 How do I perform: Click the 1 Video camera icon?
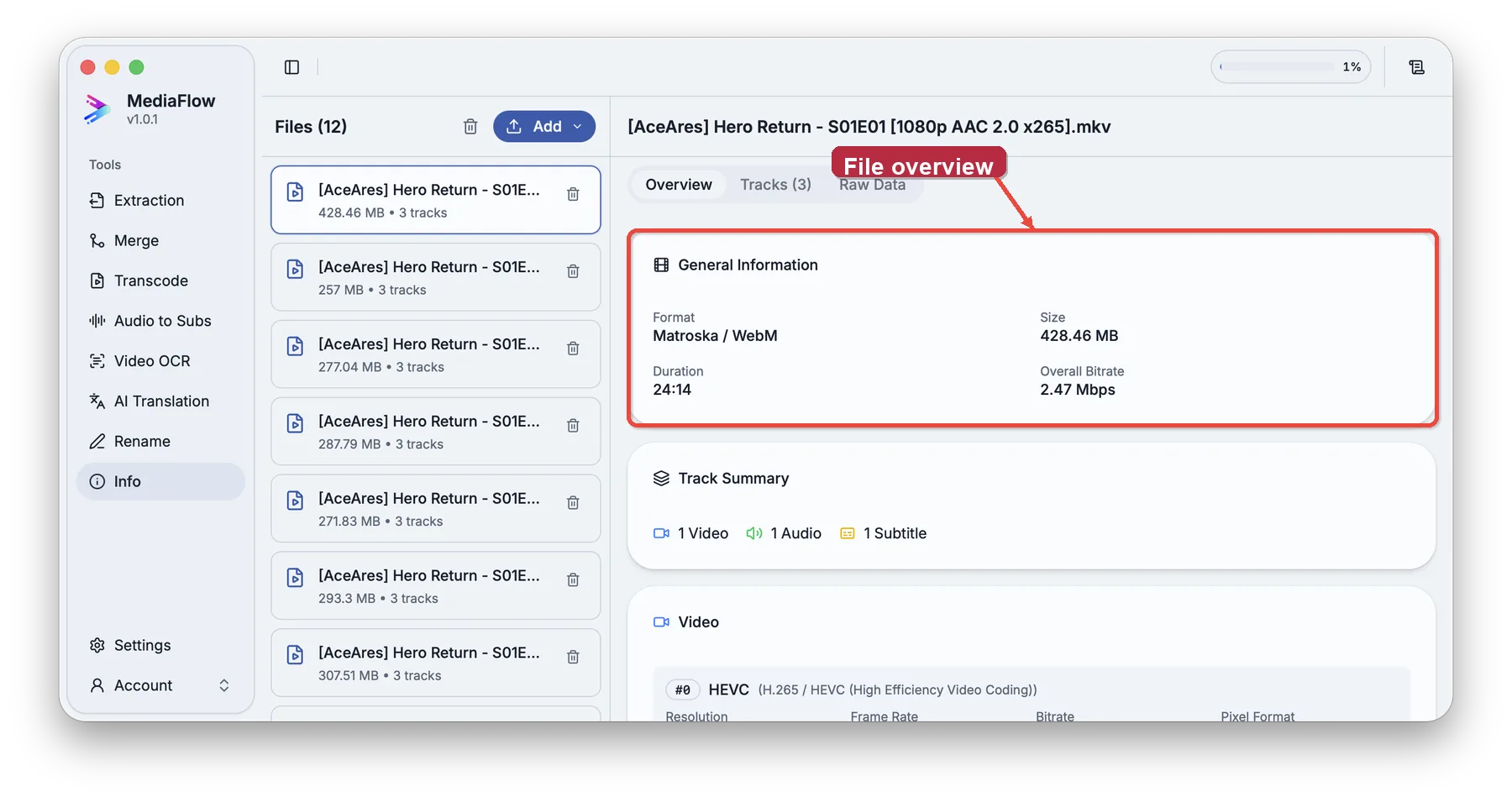coord(661,533)
